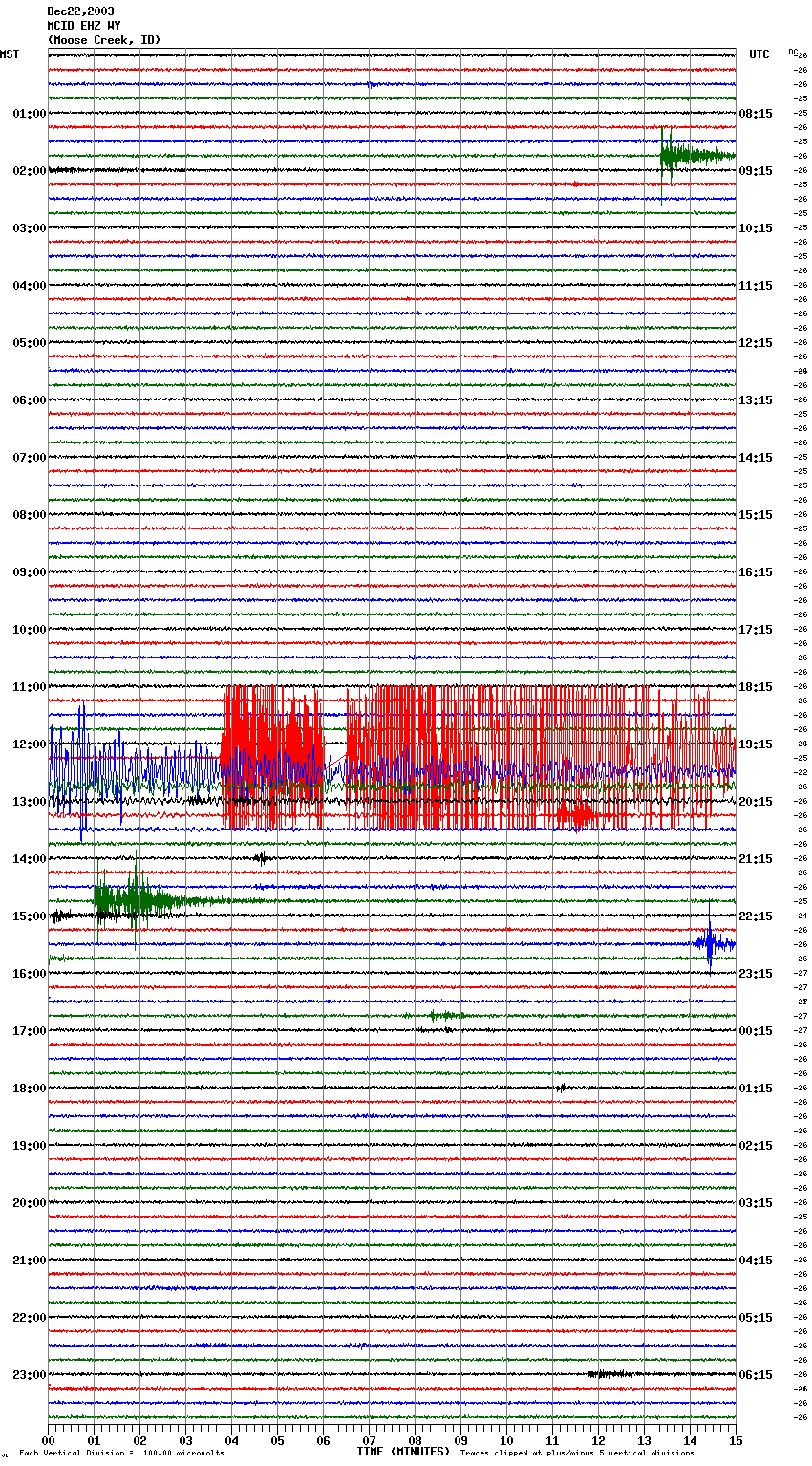Click the 16:15 UTC row label

coord(756,572)
